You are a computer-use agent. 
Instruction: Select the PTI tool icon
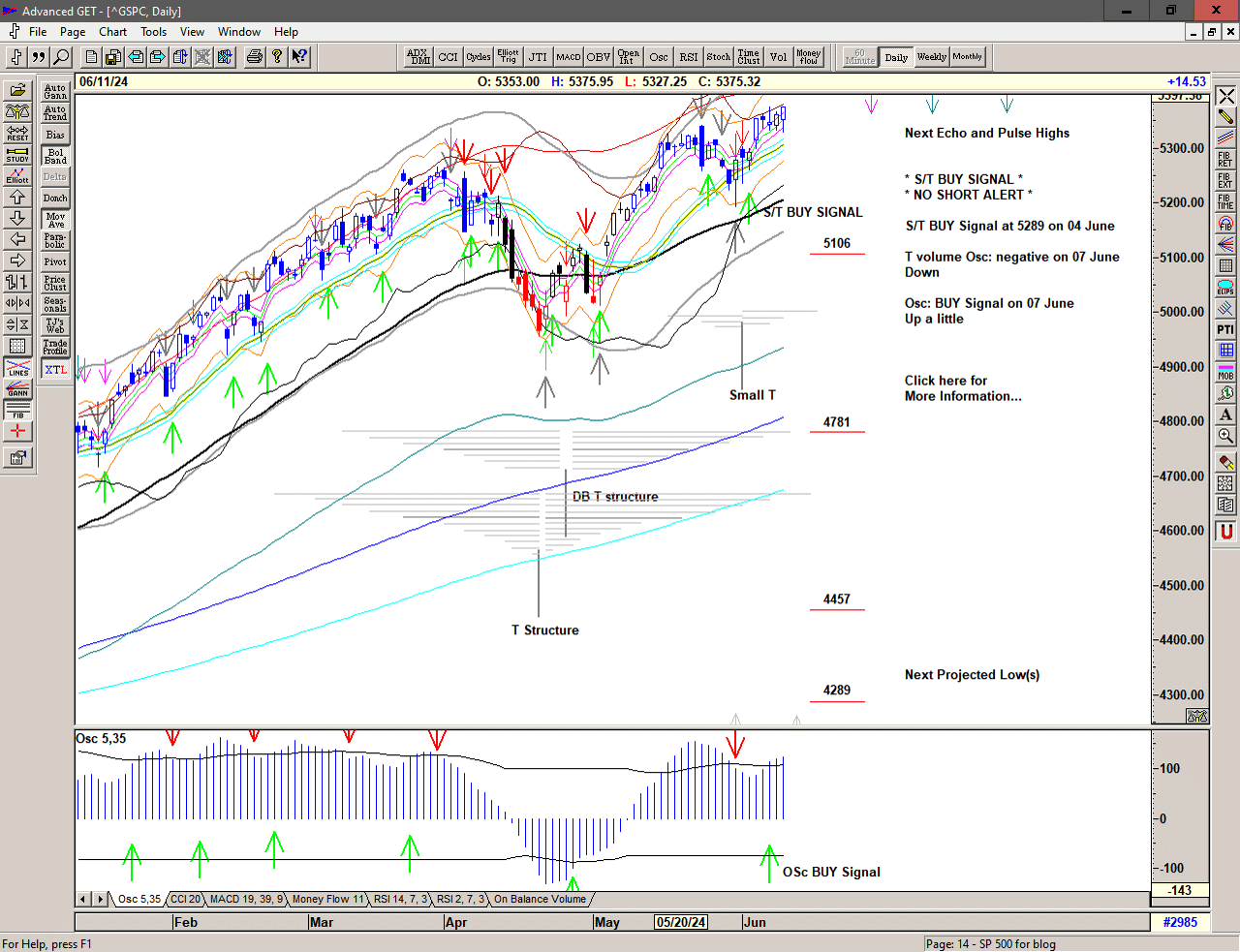click(1225, 329)
